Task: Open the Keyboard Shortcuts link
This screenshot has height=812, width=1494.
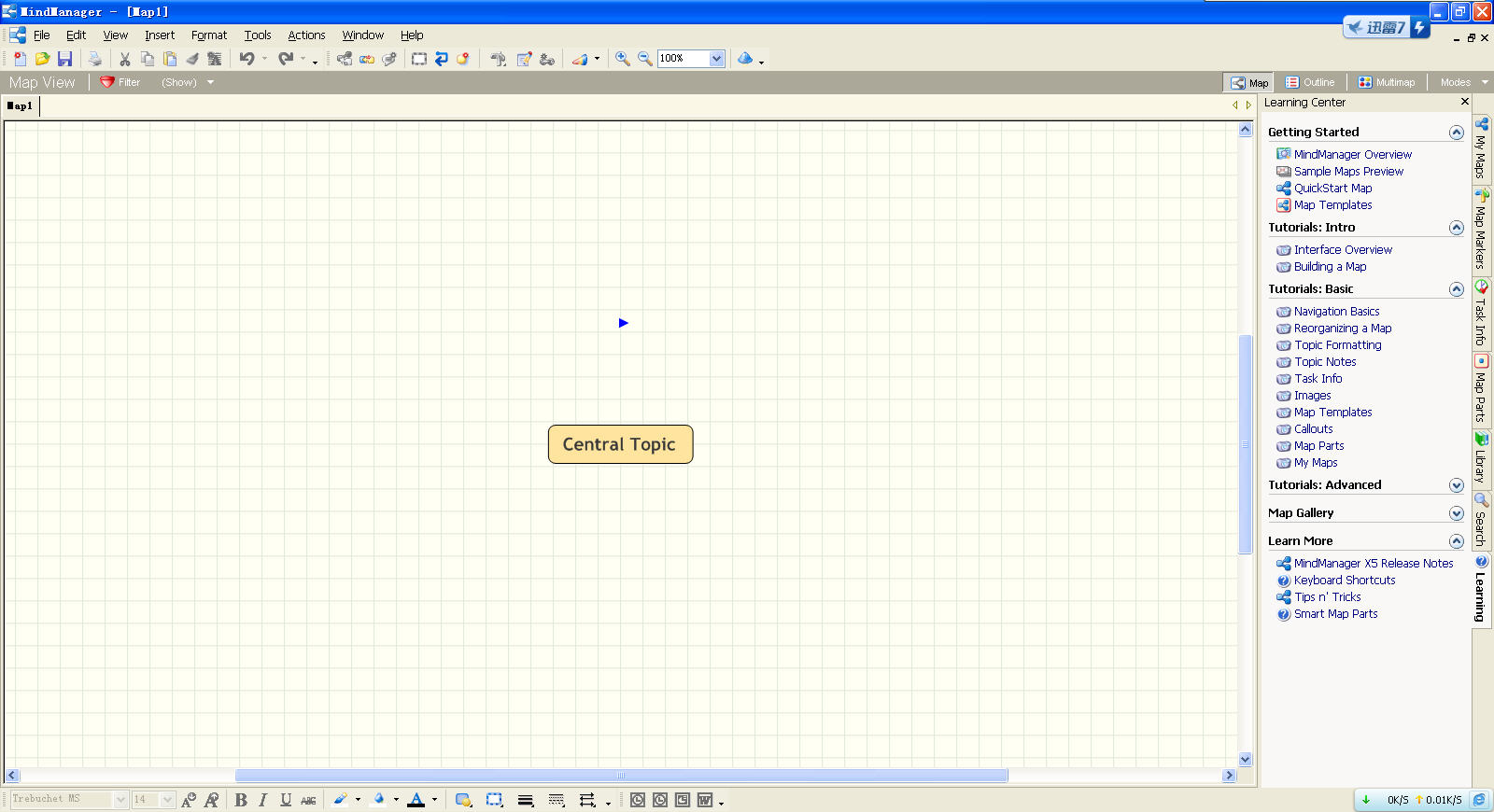Action: [x=1344, y=581]
